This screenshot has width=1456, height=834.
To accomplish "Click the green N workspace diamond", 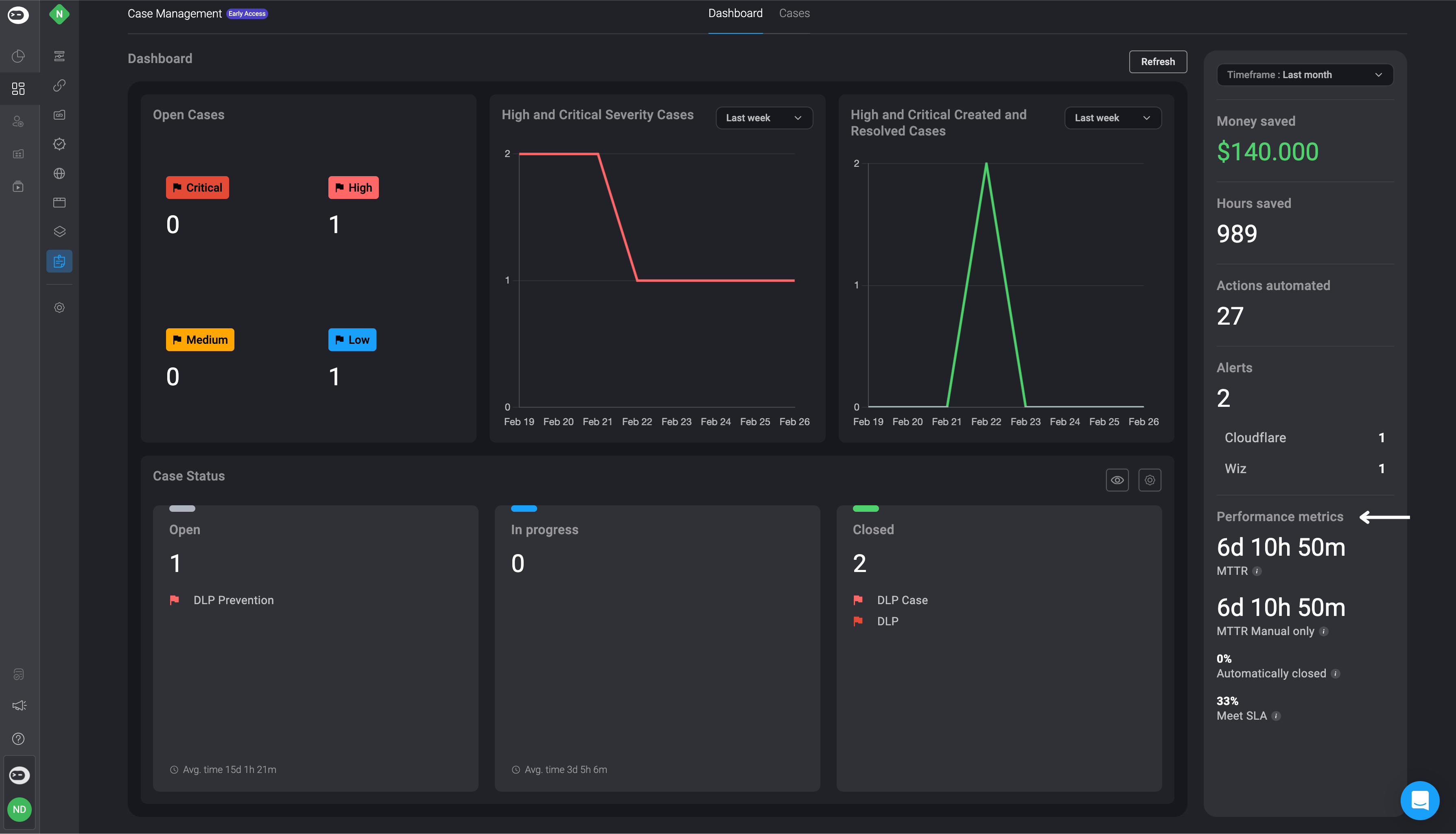I will coord(59,14).
